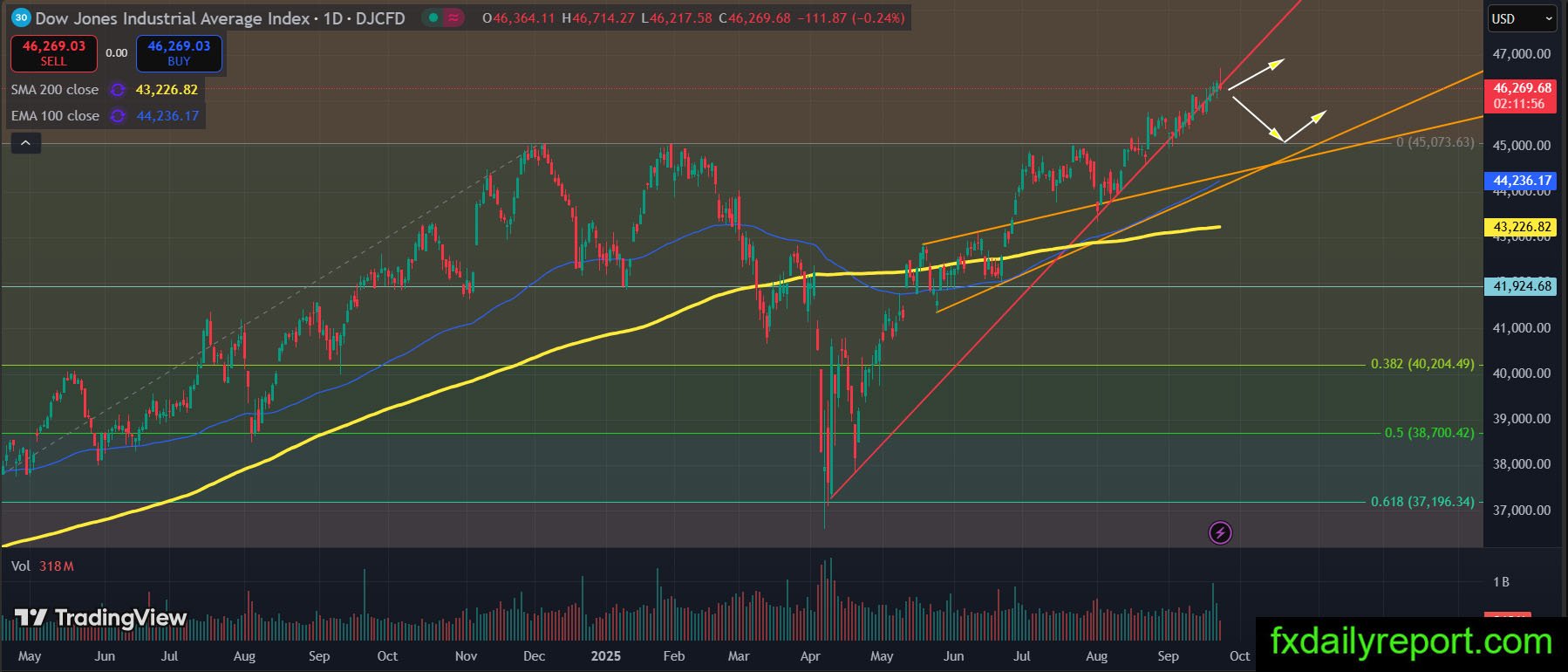Click the 45,000.00 price scale label
Screen dimensions: 1568x672
point(1522,146)
